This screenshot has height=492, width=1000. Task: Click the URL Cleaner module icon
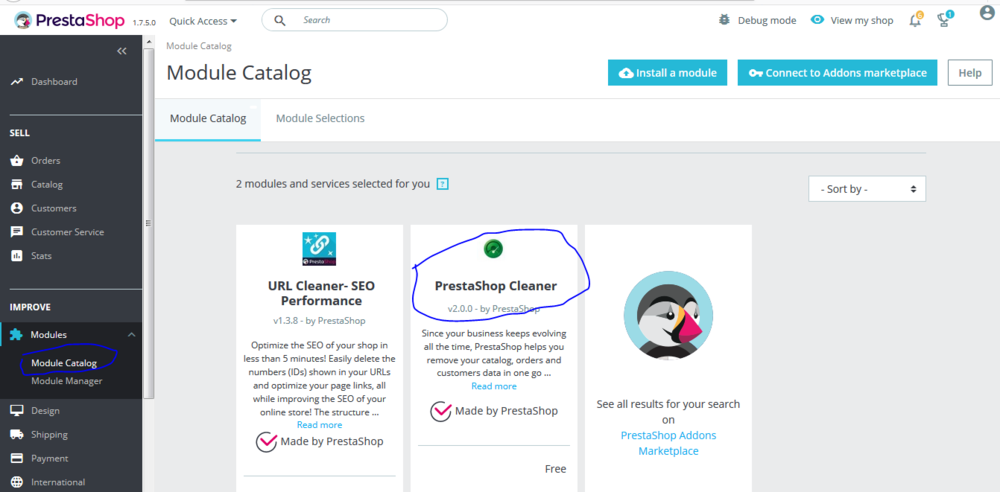point(319,249)
